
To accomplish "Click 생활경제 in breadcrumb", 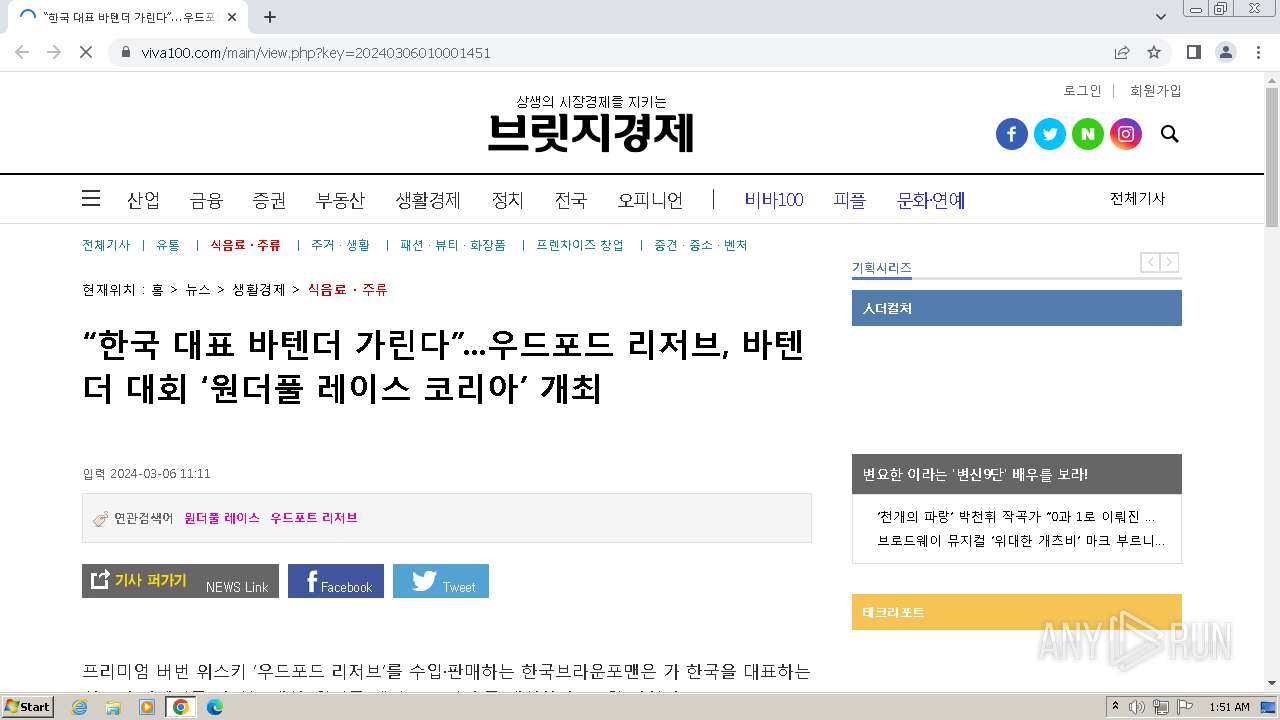I will click(x=259, y=289).
